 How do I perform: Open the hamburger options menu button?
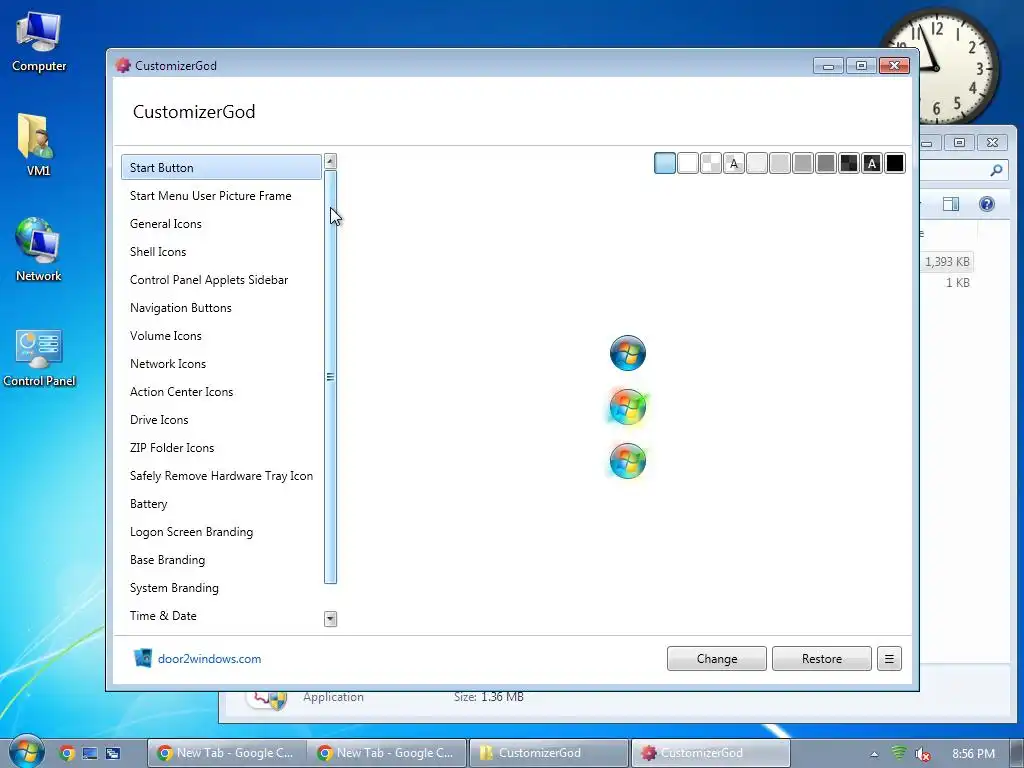(x=889, y=659)
